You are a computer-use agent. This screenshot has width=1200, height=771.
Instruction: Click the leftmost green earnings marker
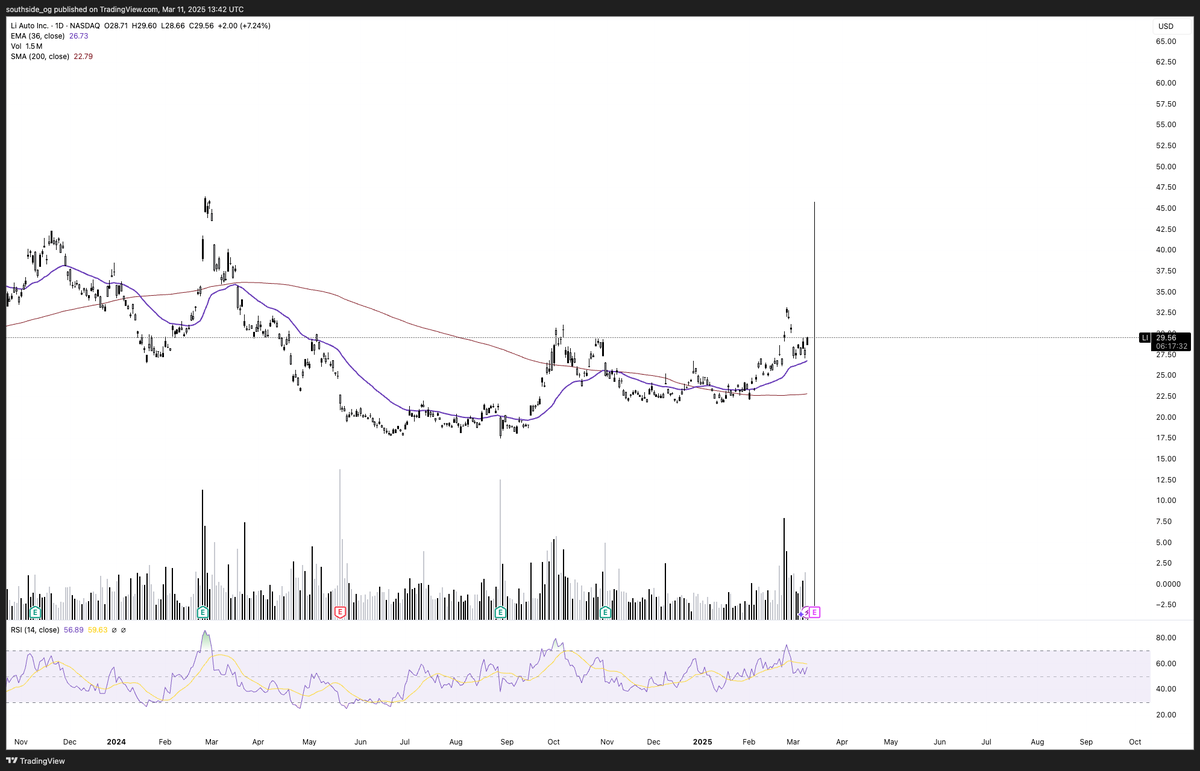click(34, 611)
